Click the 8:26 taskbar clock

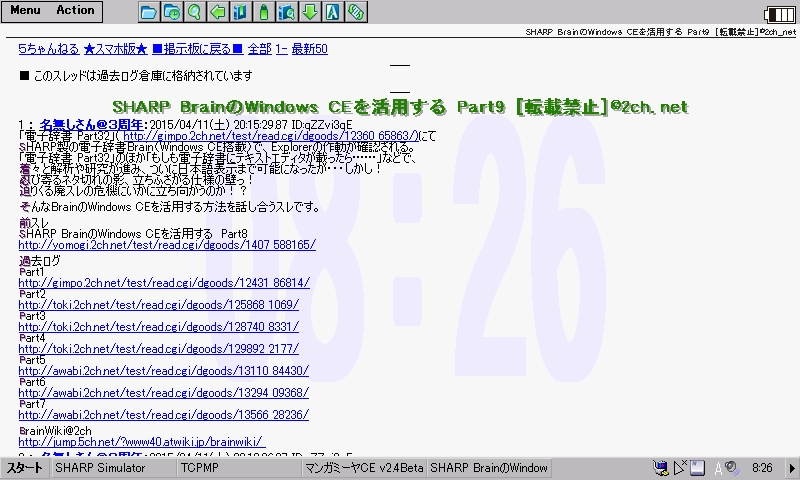762,468
